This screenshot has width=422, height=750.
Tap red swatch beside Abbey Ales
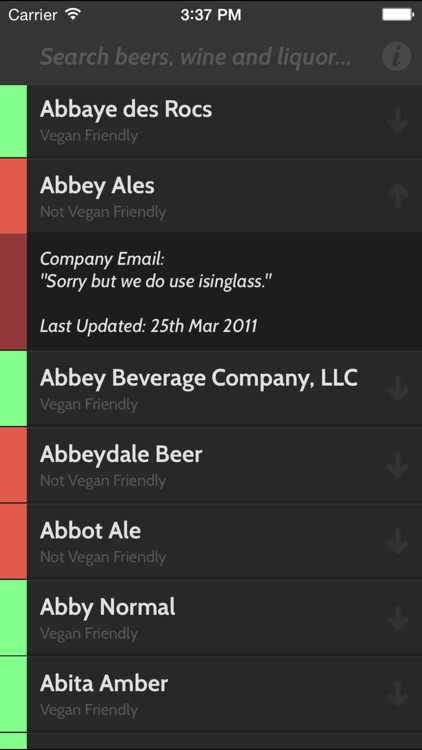pyautogui.click(x=13, y=196)
